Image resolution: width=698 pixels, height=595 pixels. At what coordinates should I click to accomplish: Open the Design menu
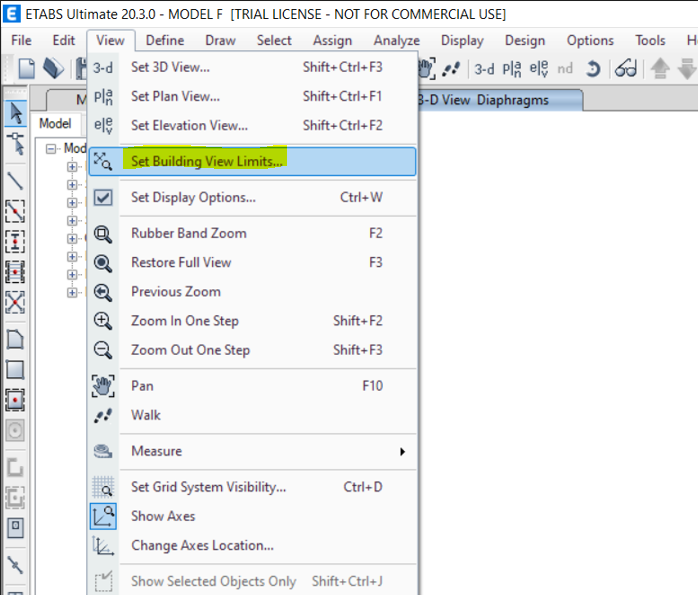525,40
